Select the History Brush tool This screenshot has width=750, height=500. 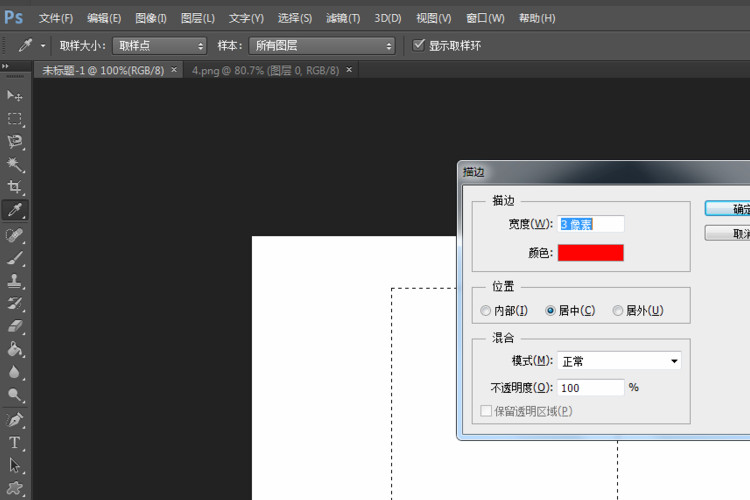(x=15, y=303)
